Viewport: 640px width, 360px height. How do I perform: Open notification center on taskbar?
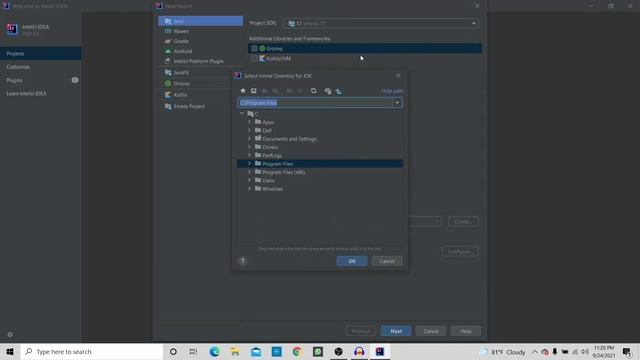(627, 351)
